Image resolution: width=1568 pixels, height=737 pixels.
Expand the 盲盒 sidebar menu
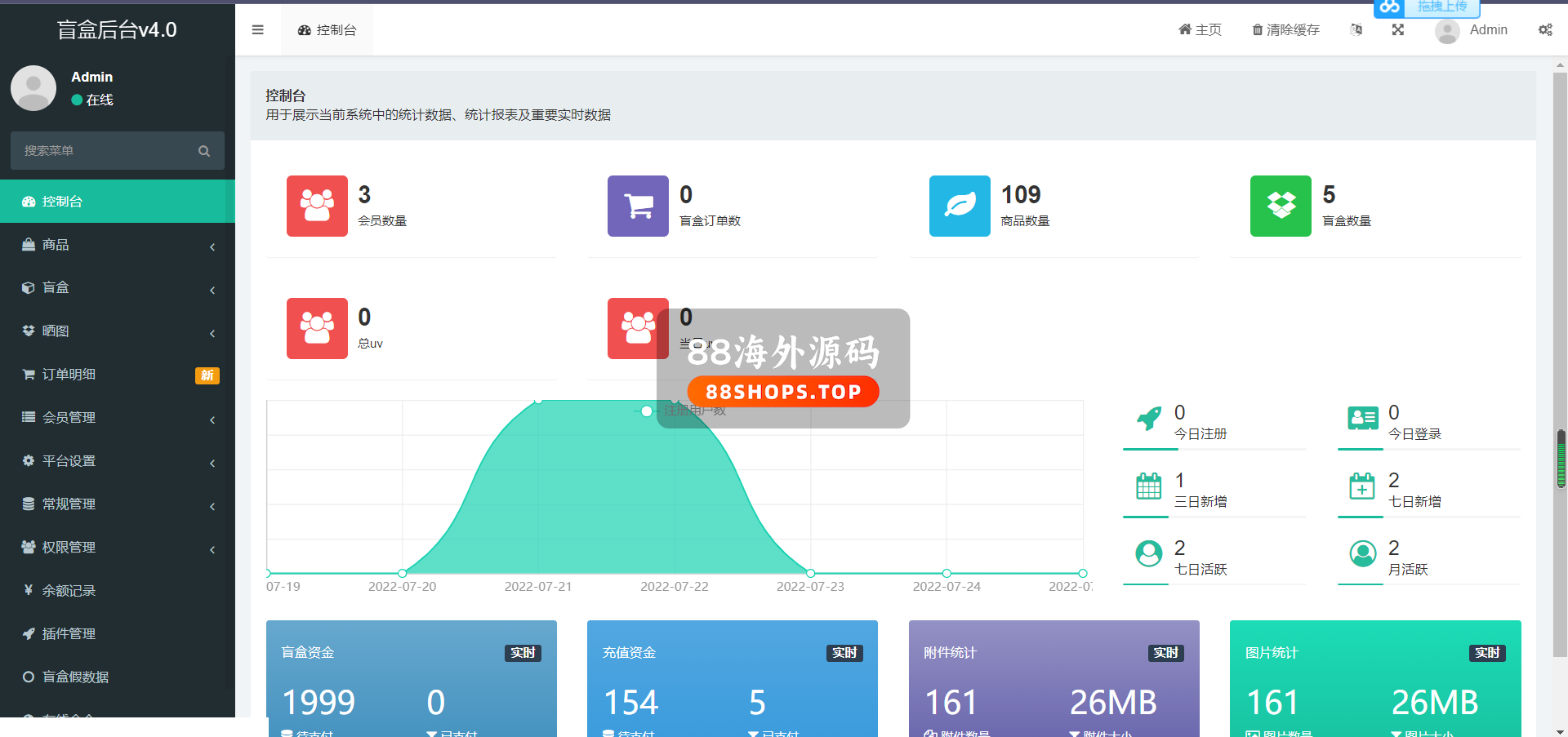pos(118,288)
